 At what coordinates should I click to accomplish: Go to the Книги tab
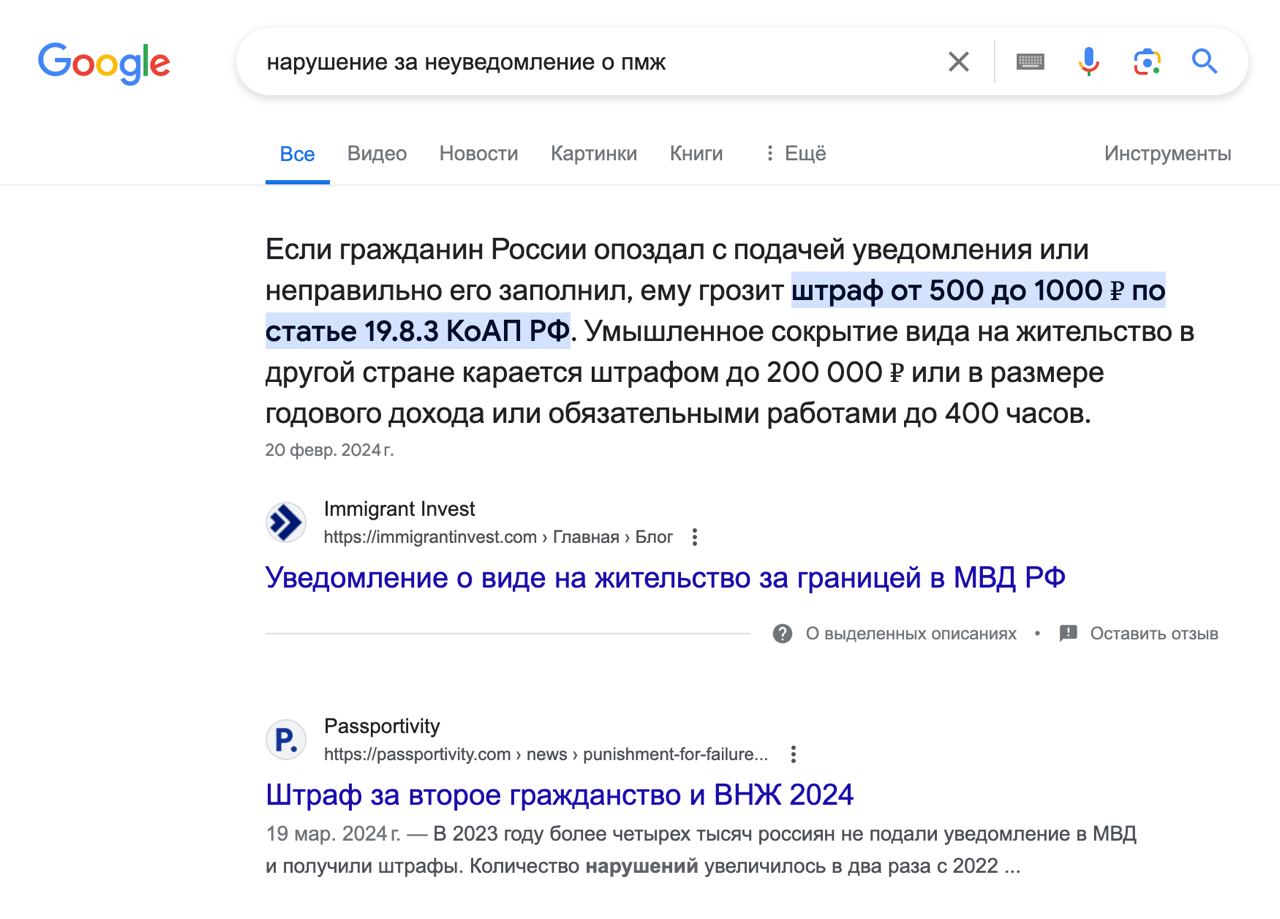pyautogui.click(x=696, y=153)
